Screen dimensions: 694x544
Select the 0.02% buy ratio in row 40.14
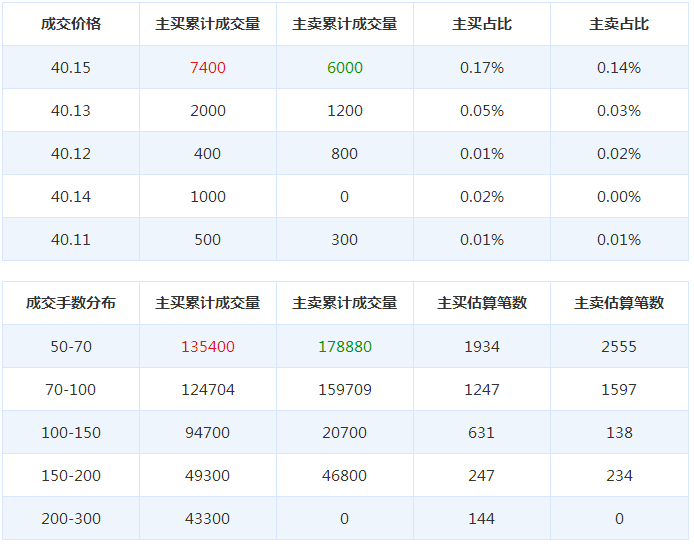482,197
